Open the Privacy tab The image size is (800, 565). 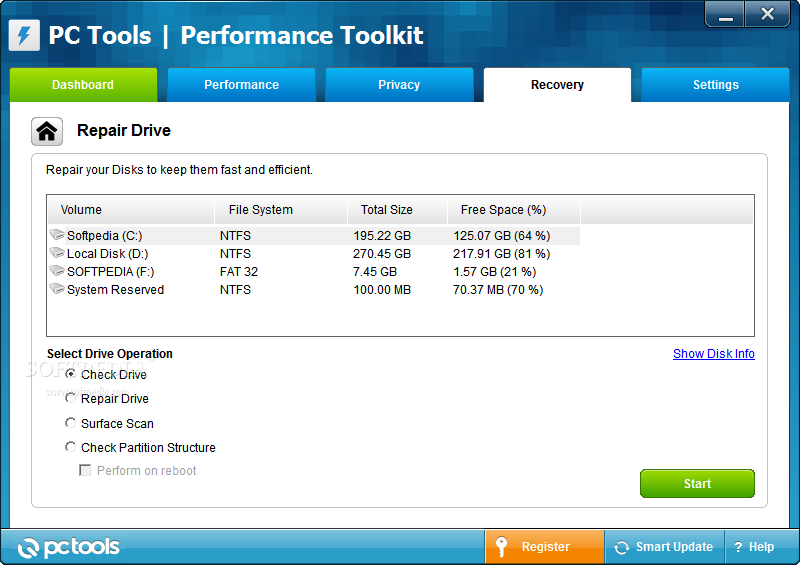(399, 85)
